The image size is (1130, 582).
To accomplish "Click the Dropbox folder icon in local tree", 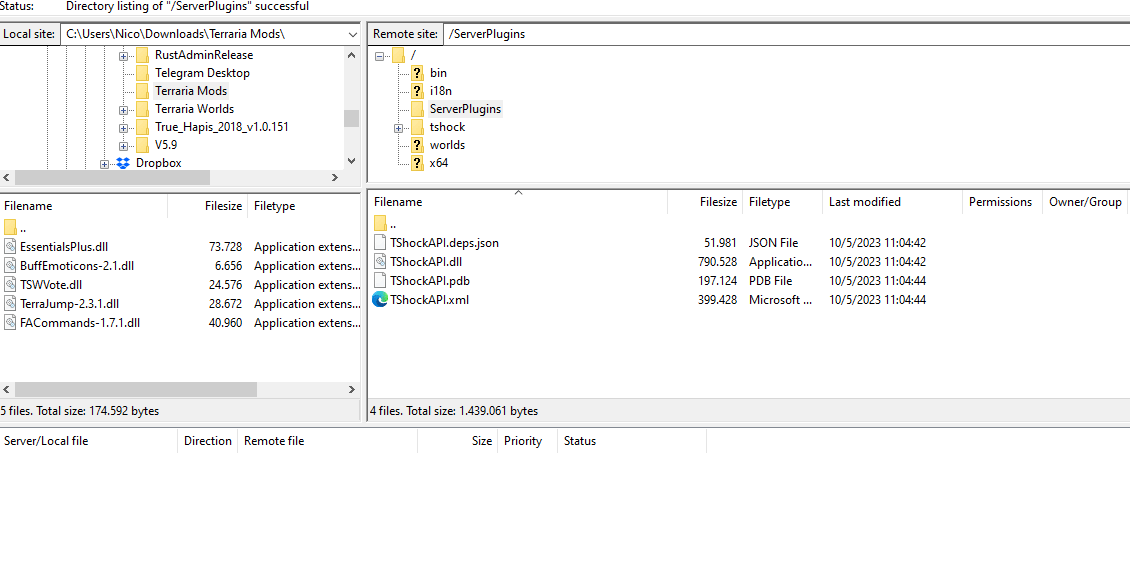I will click(123, 163).
